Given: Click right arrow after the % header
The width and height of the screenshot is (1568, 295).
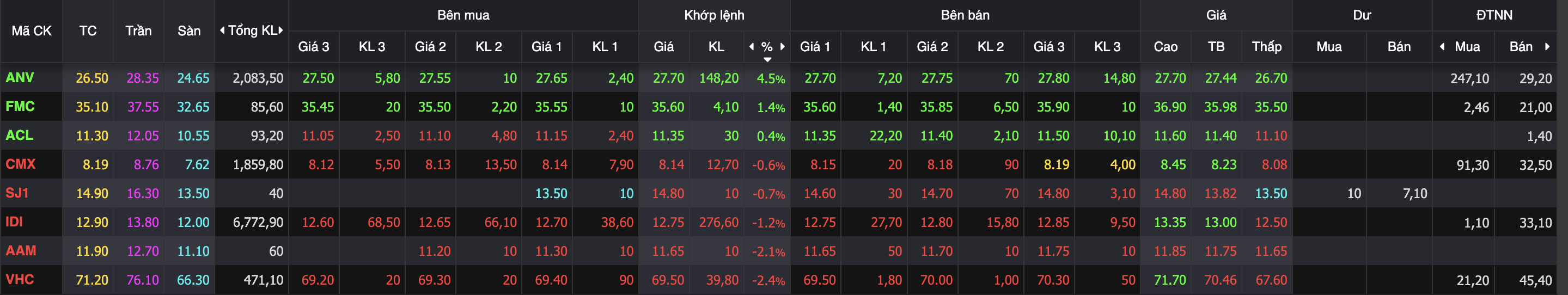Looking at the screenshot, I should point(782,46).
